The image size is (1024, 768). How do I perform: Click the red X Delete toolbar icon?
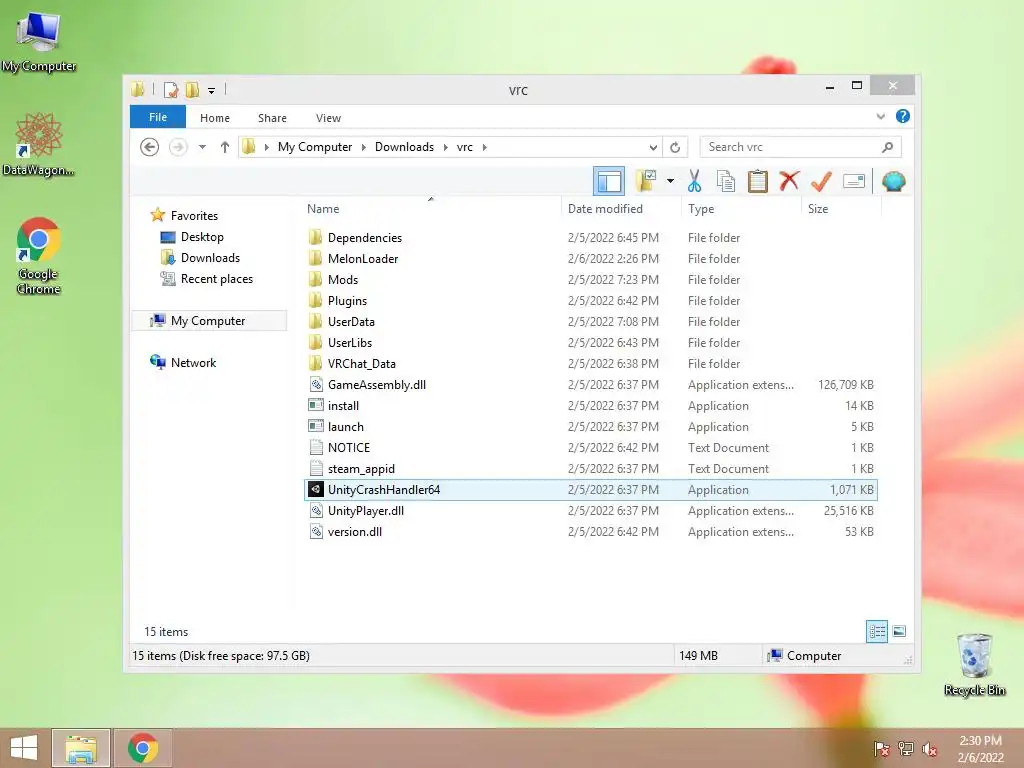[x=790, y=180]
